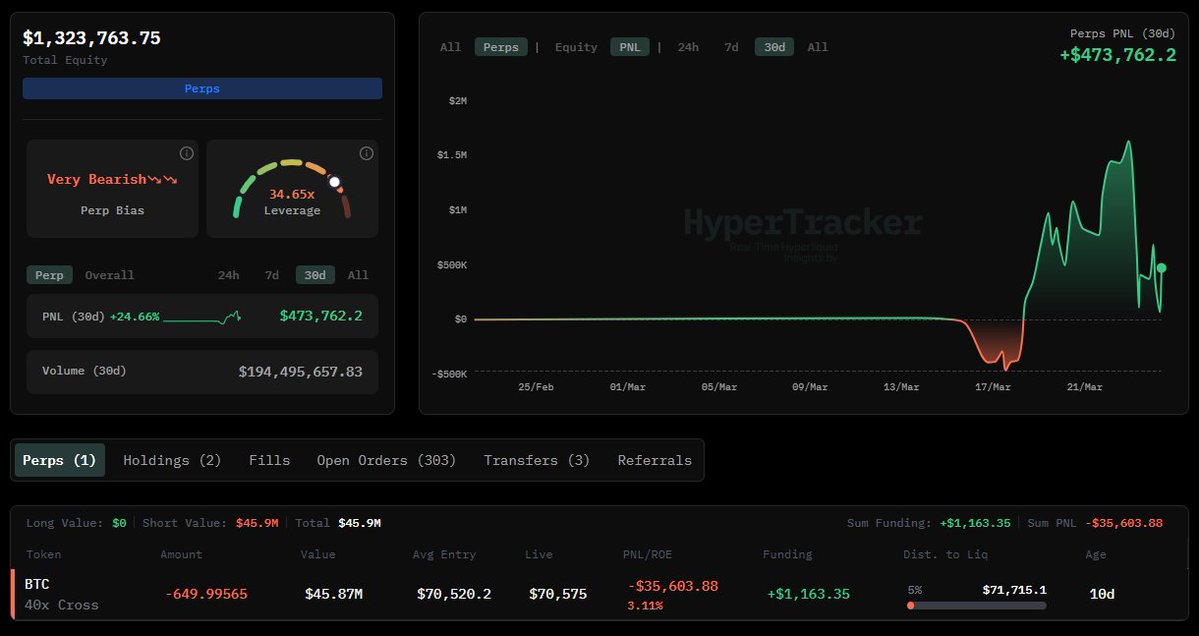This screenshot has width=1199, height=636.
Task: Click the Age column header
Action: [1096, 554]
